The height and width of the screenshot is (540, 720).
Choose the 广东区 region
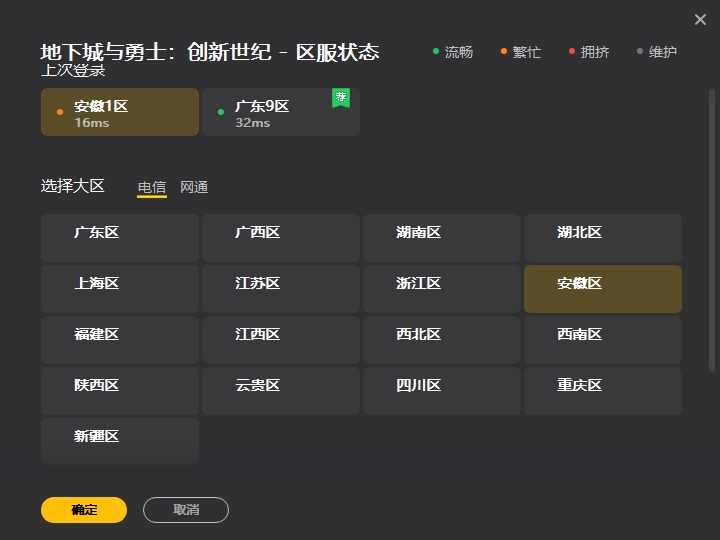(x=120, y=238)
